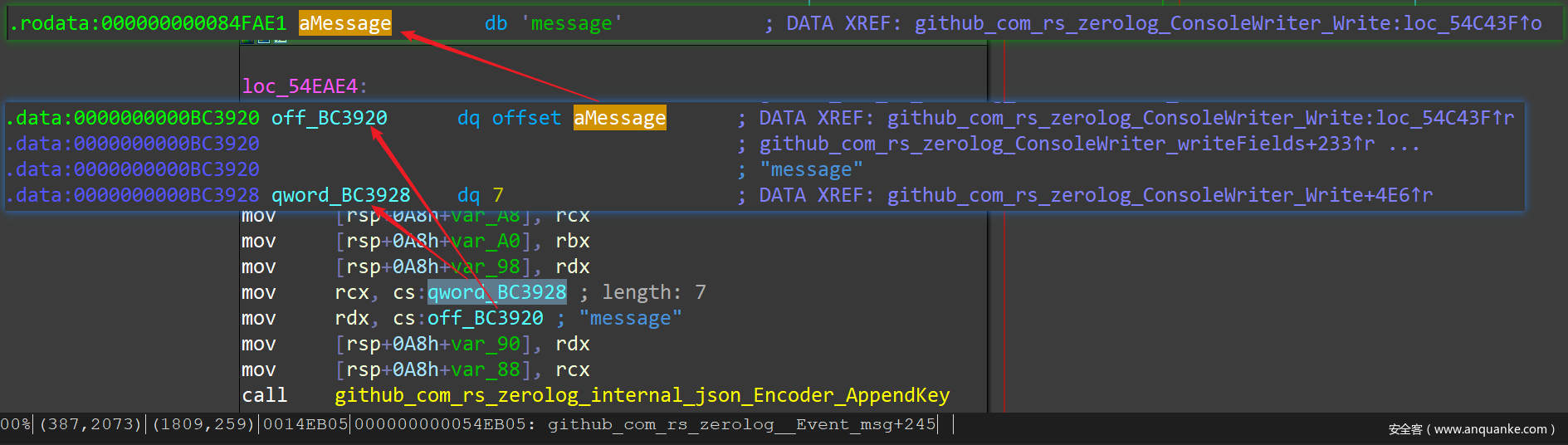Click the highlighted aMessage label in the .rodata line
Image resolution: width=1568 pixels, height=445 pixels.
click(x=344, y=23)
